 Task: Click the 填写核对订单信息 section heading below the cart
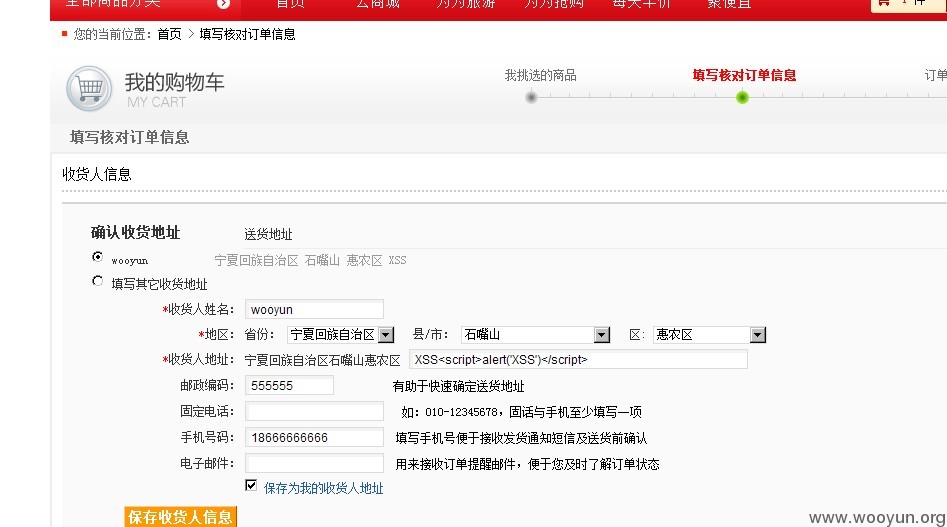click(x=129, y=138)
